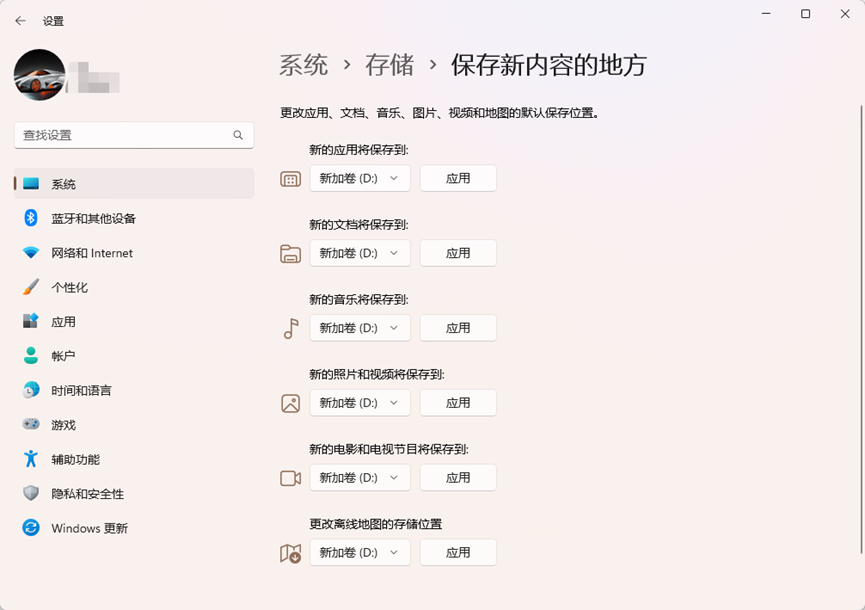Expand the new apps save location dropdown
Screen dimensions: 865x610
click(360, 178)
